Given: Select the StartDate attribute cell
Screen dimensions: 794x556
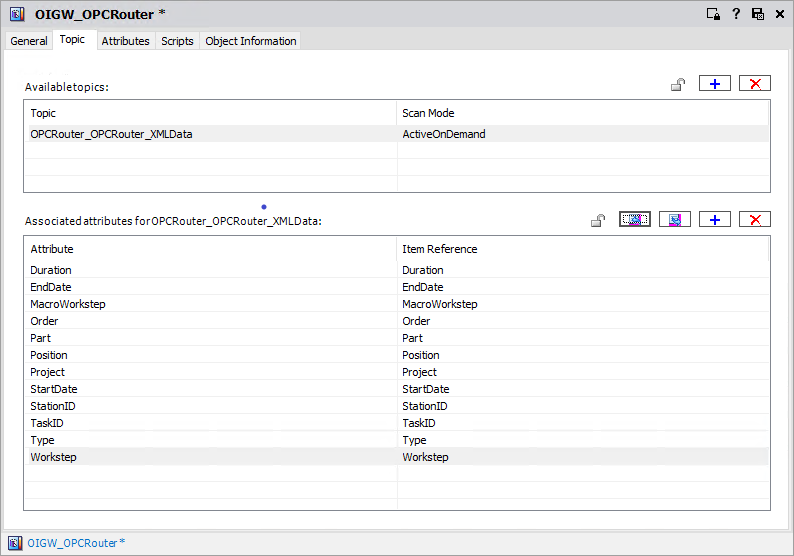Looking at the screenshot, I should click(211, 389).
